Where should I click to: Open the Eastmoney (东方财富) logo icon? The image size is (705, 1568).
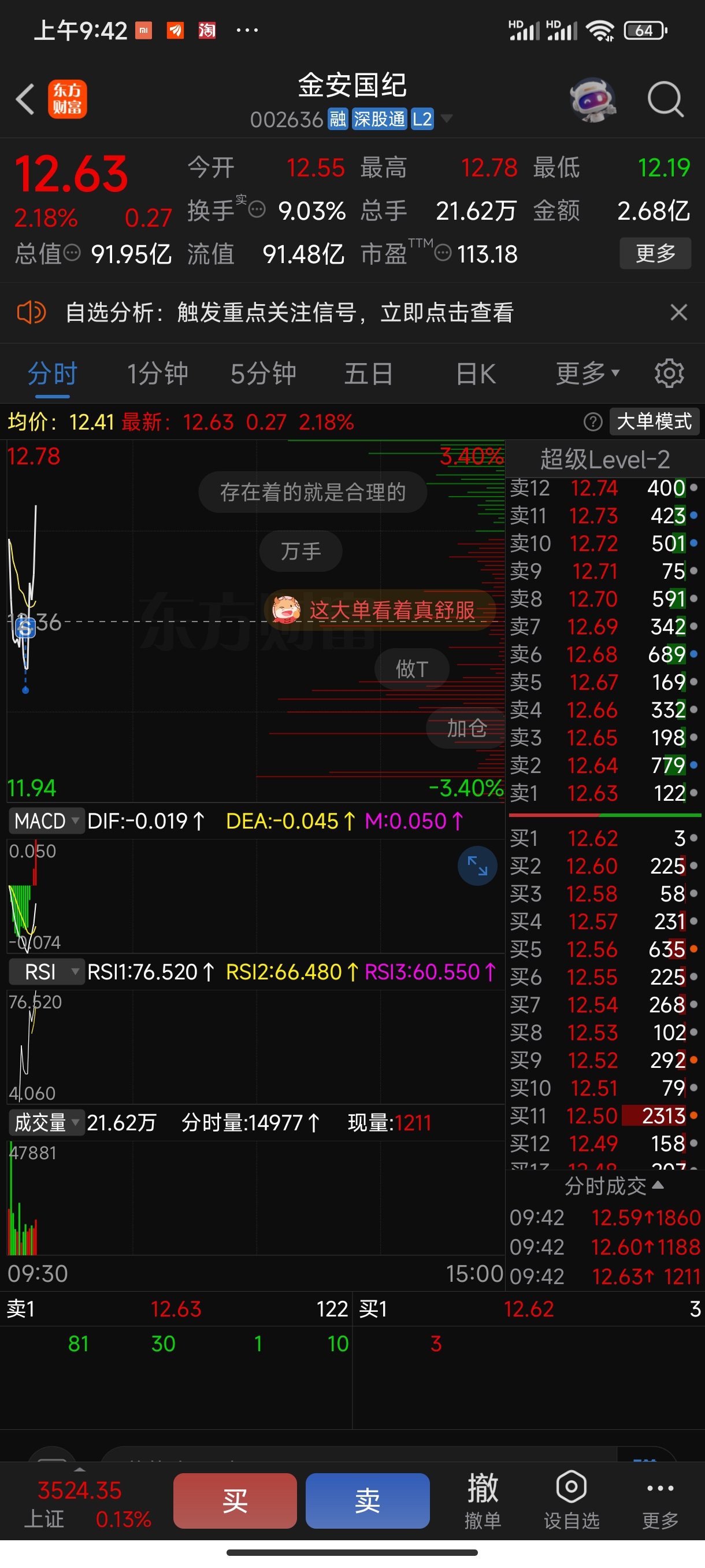(x=68, y=99)
